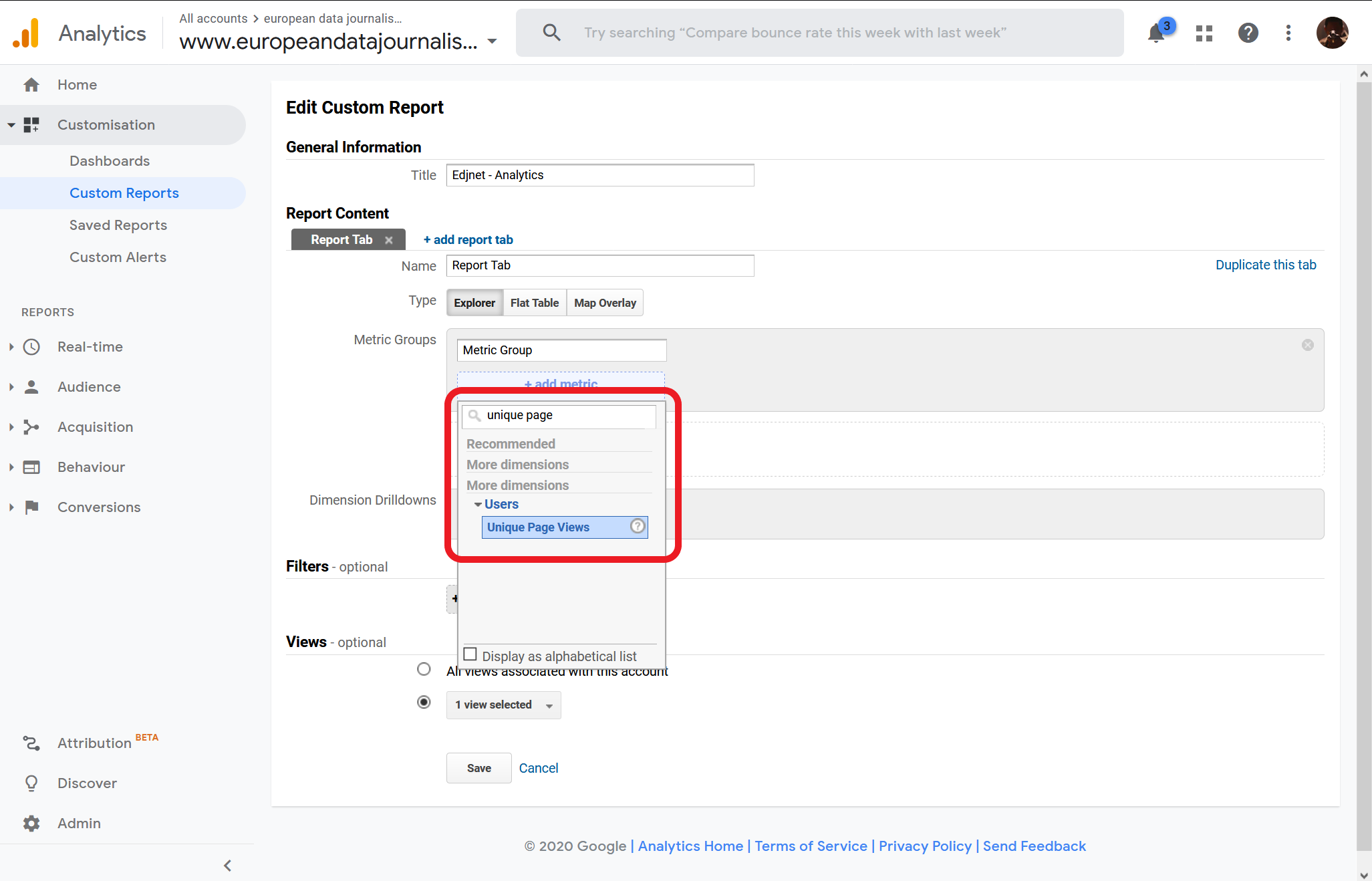Screen dimensions: 1372x881
Task: Click the Save button
Action: coord(478,768)
